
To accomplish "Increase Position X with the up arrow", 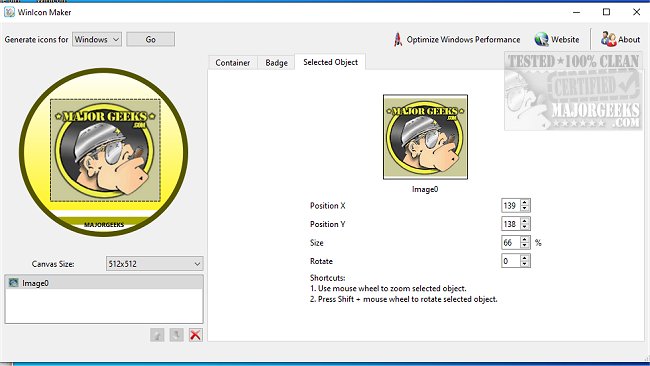I will (x=525, y=202).
